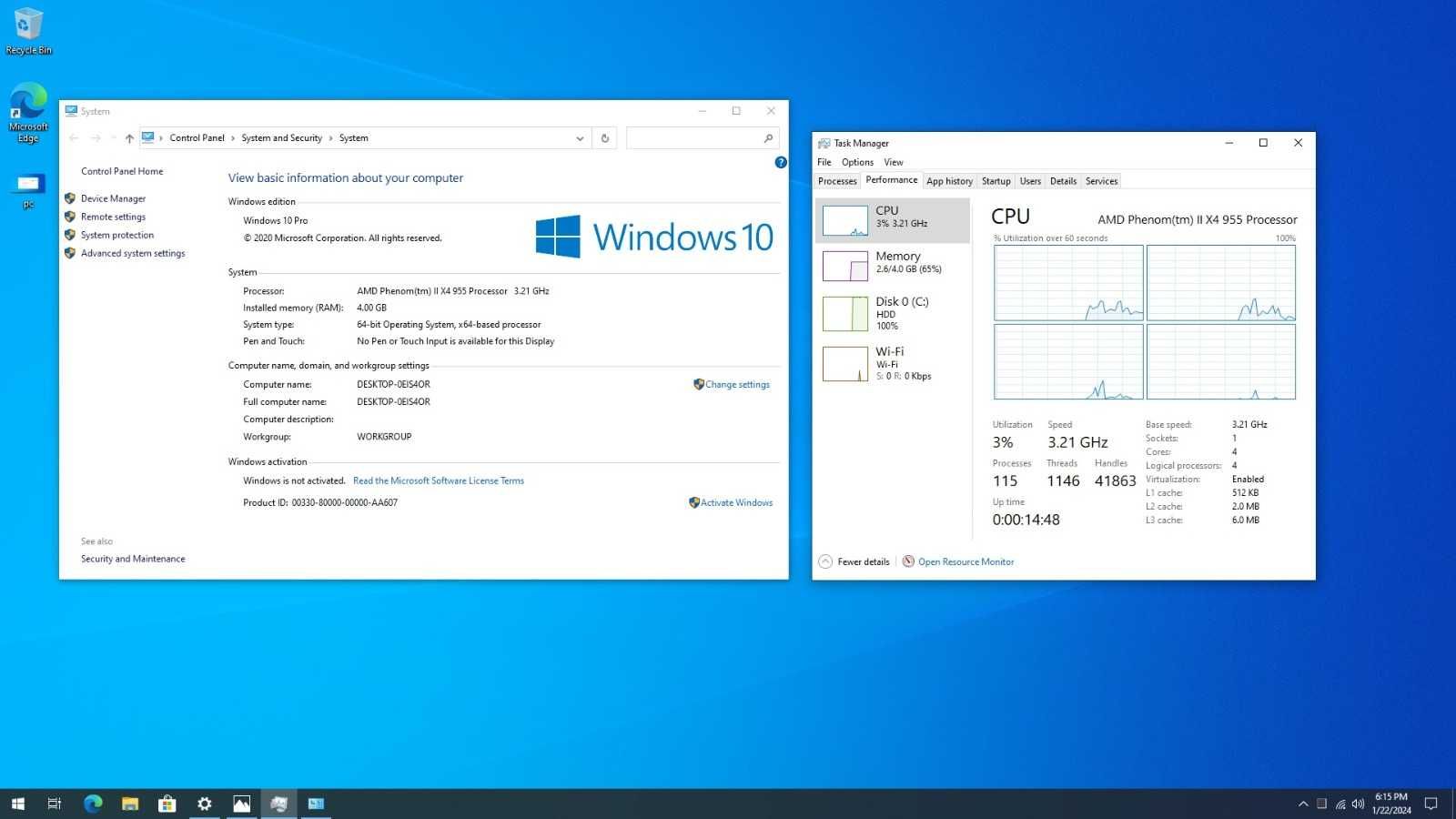
Task: Expand chevron after Control Panel breadcrumb
Action: click(x=233, y=138)
